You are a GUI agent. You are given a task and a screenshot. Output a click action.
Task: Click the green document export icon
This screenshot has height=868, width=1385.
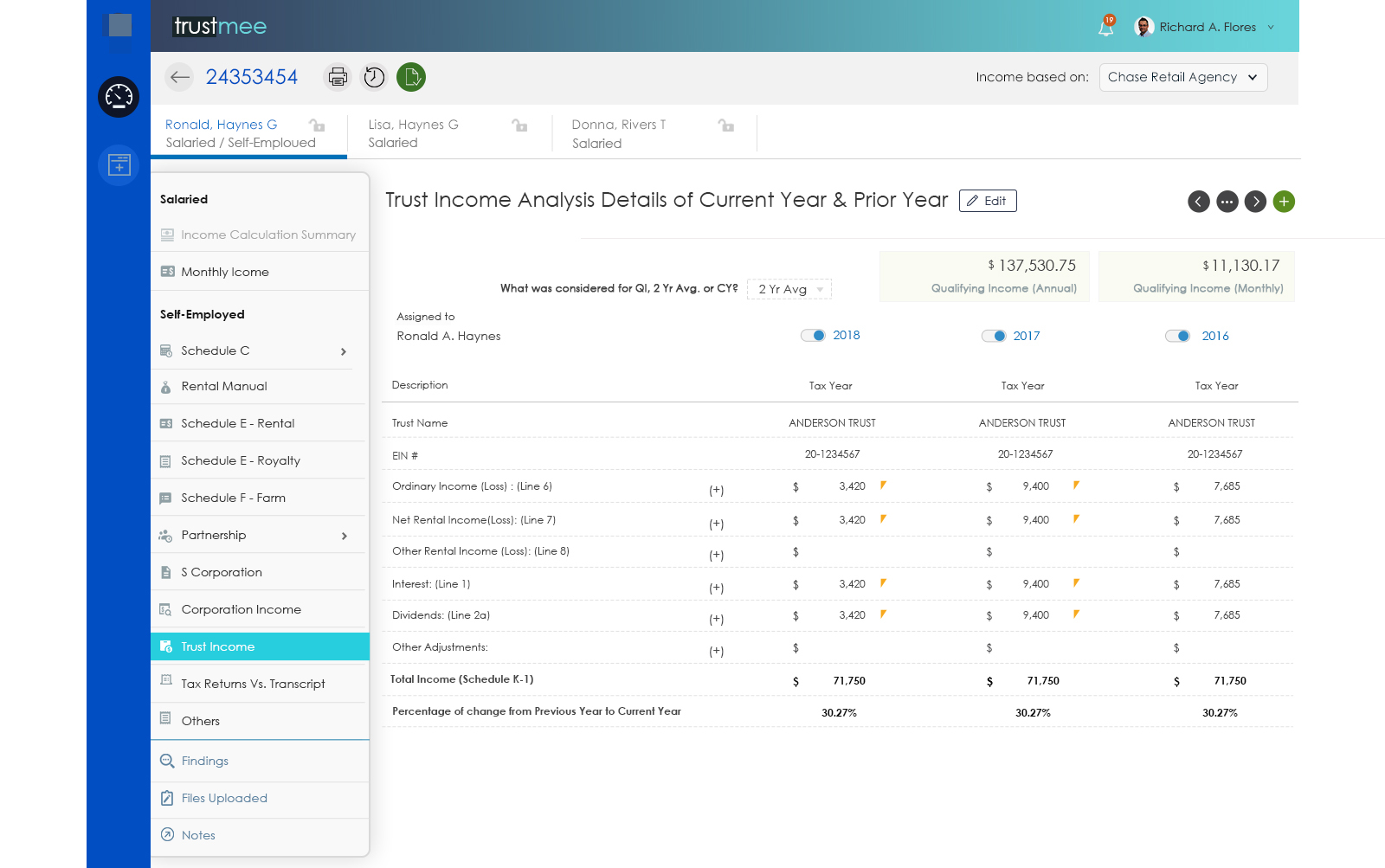tap(411, 77)
